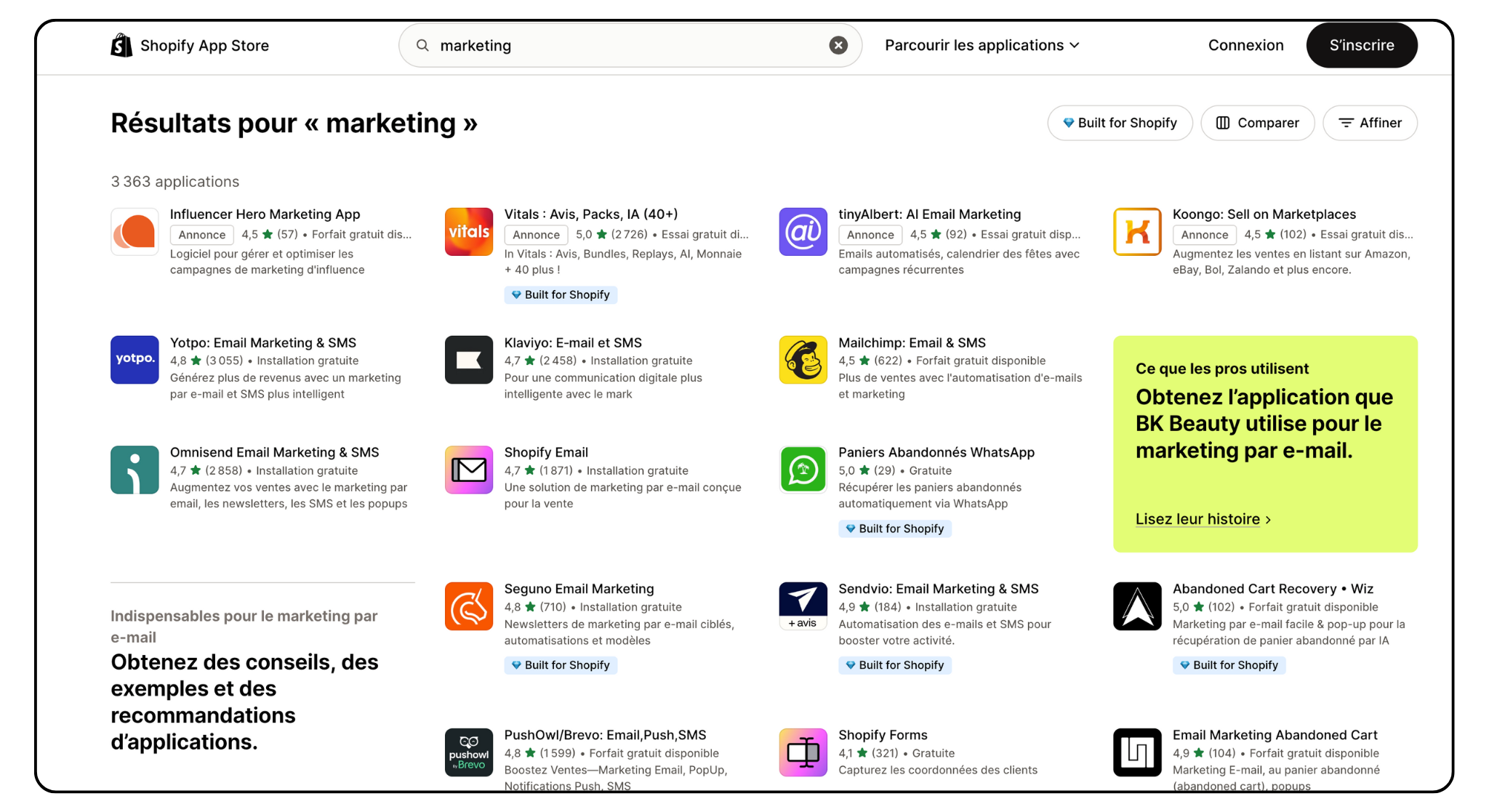
Task: Open Vitals : Avis, Packs, IA title
Action: point(591,214)
